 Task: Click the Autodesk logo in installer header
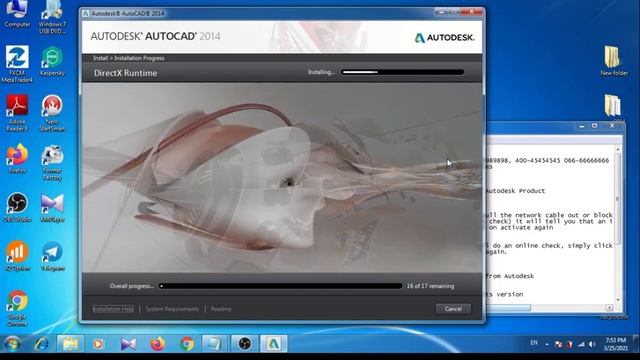click(x=444, y=38)
